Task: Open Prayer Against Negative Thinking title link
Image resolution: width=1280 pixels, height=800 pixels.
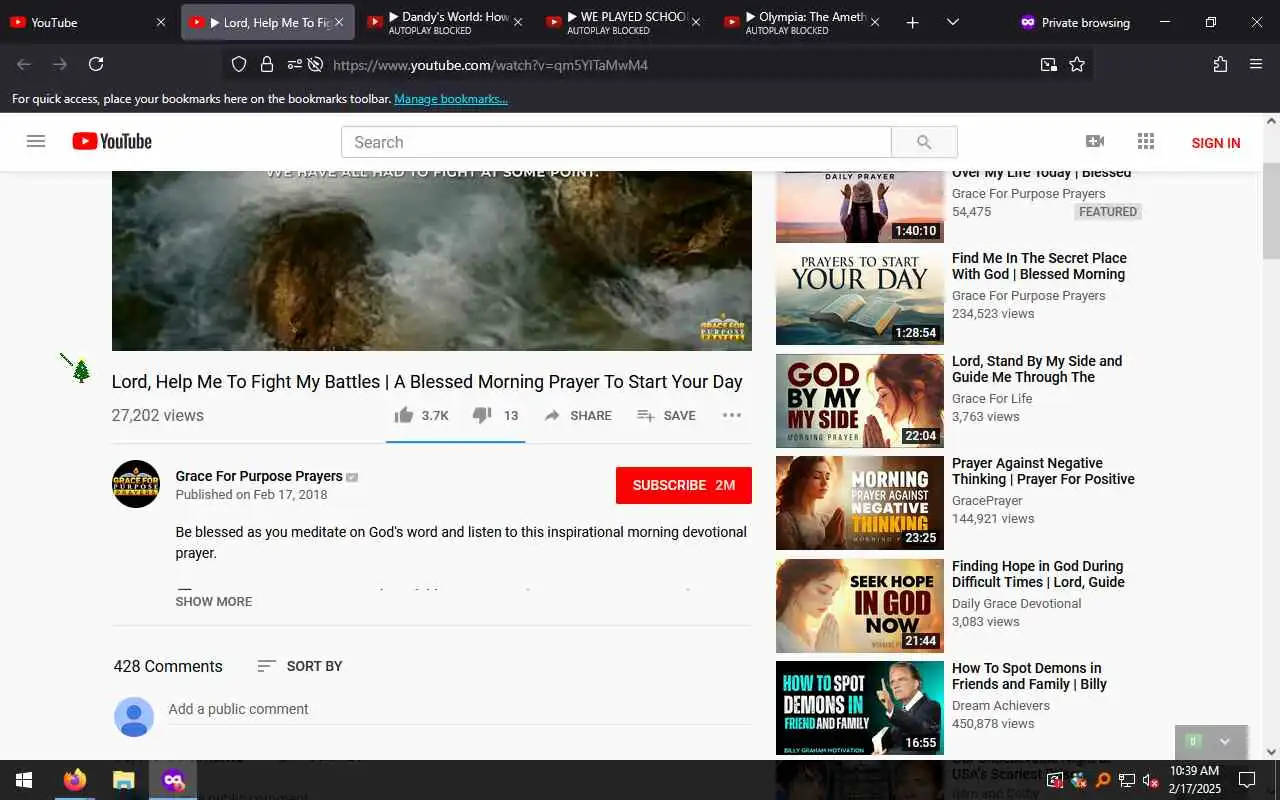Action: pyautogui.click(x=1043, y=471)
